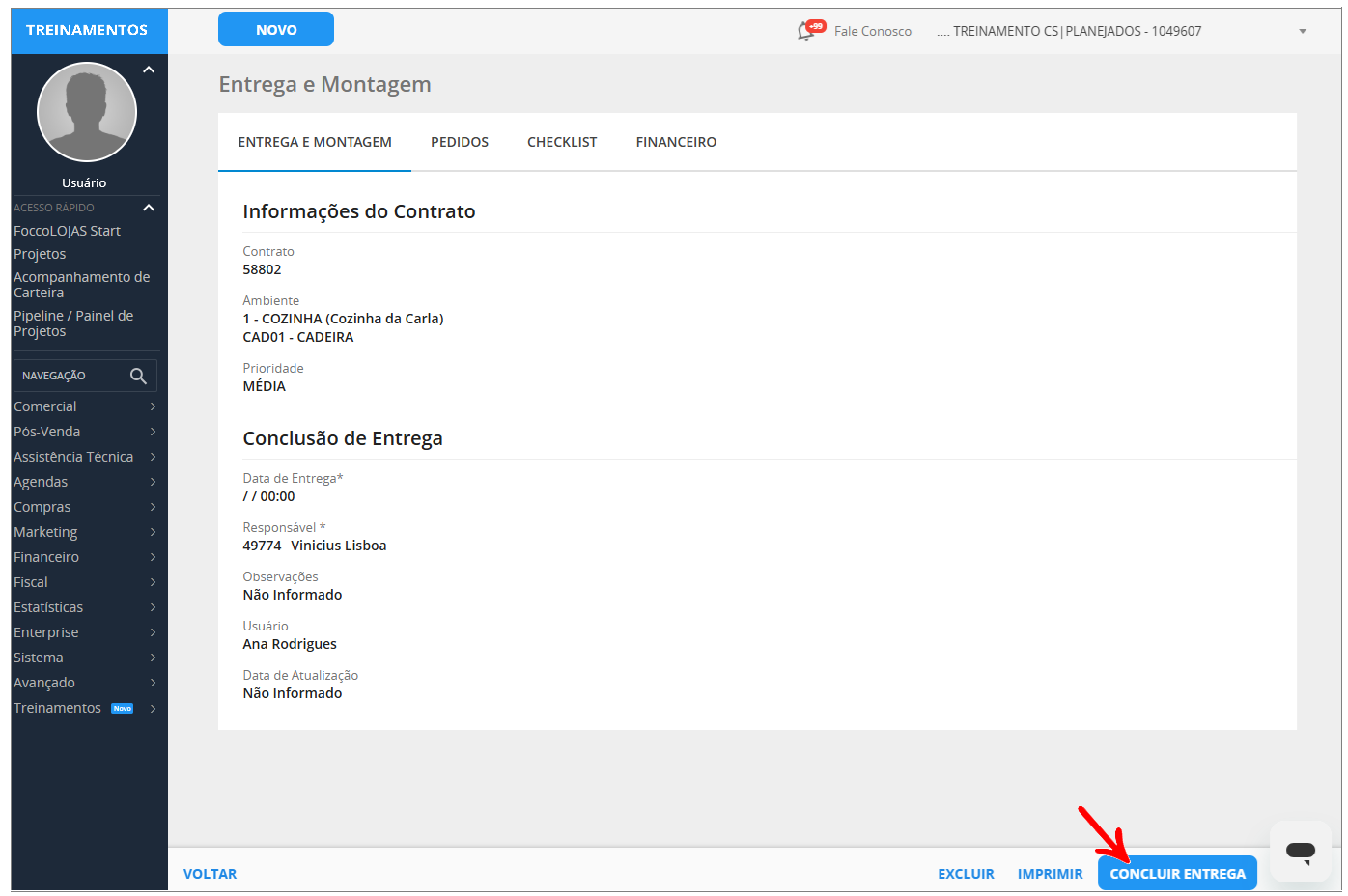Expand the Estatísticas menu
This screenshot has width=1348, height=896.
(x=85, y=607)
